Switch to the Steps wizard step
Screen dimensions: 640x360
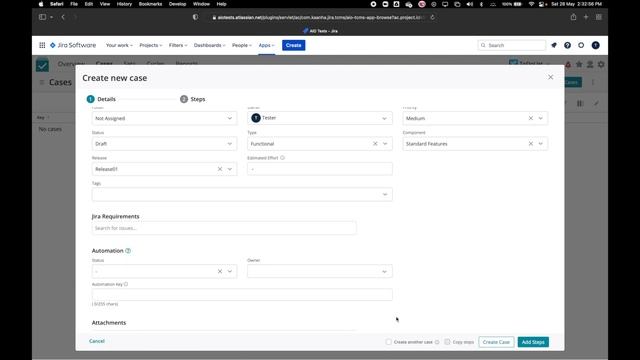coord(193,99)
